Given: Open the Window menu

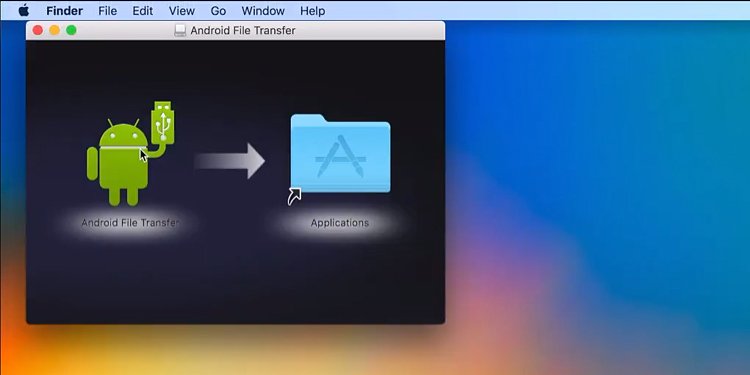Looking at the screenshot, I should click(263, 11).
